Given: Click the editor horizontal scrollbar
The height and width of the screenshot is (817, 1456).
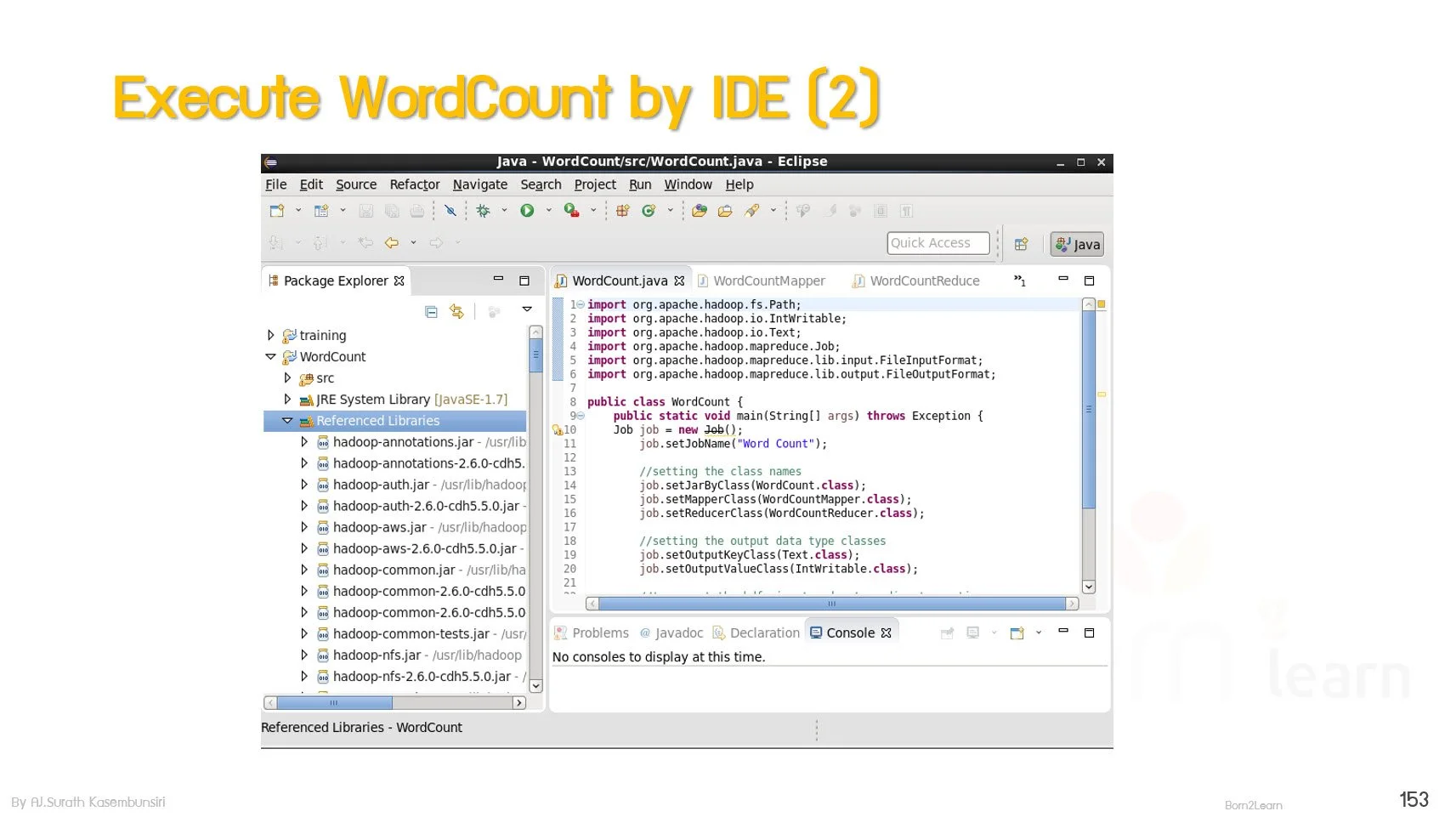Looking at the screenshot, I should pyautogui.click(x=832, y=604).
